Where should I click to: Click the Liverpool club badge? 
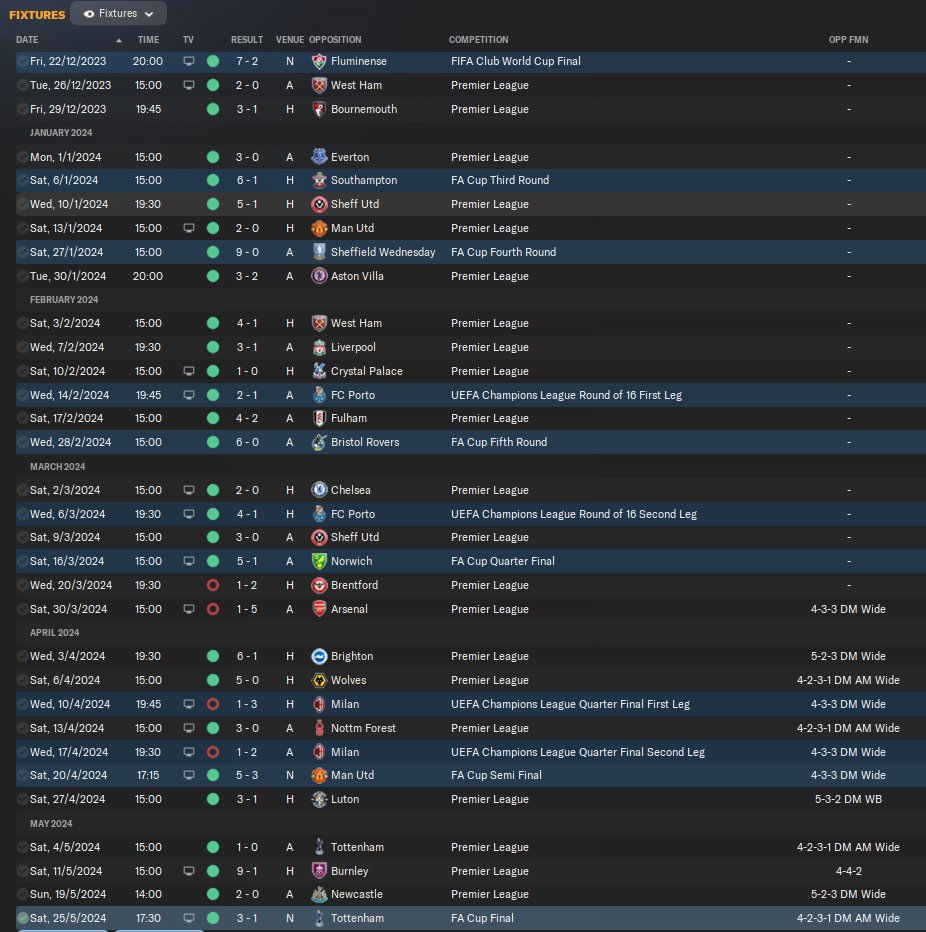[x=319, y=347]
